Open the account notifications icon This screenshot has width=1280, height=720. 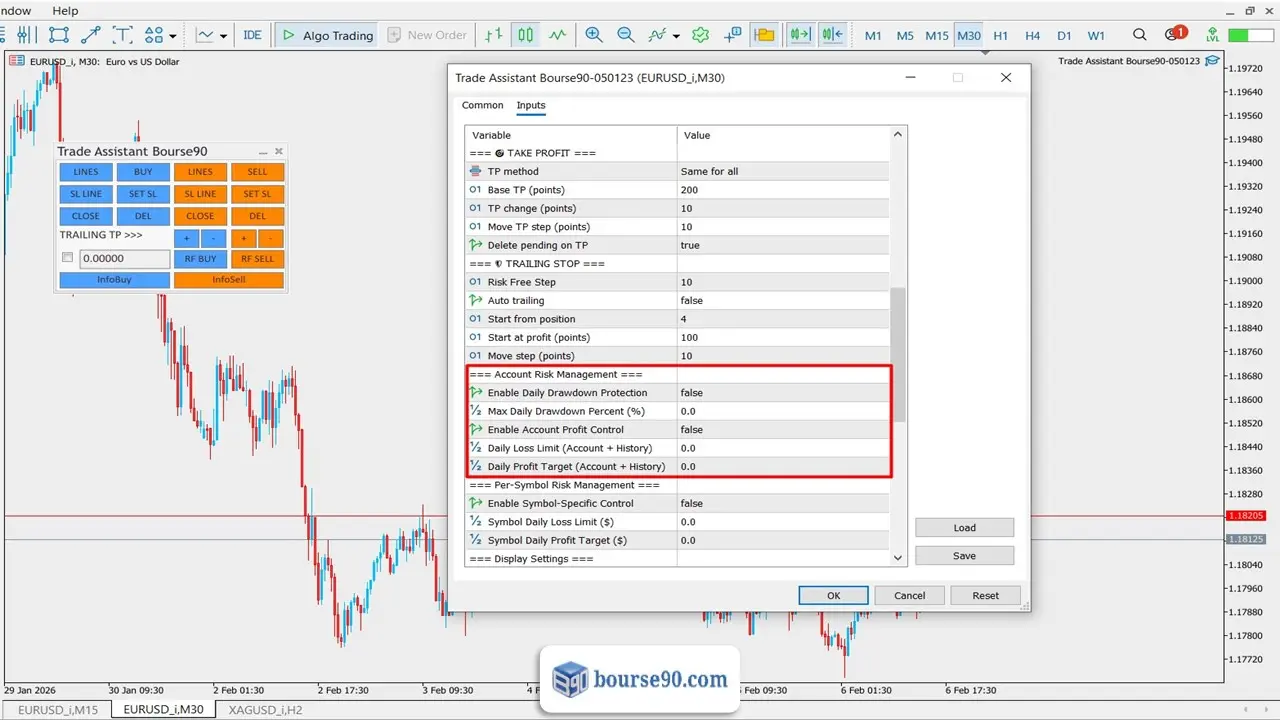pos(1175,35)
